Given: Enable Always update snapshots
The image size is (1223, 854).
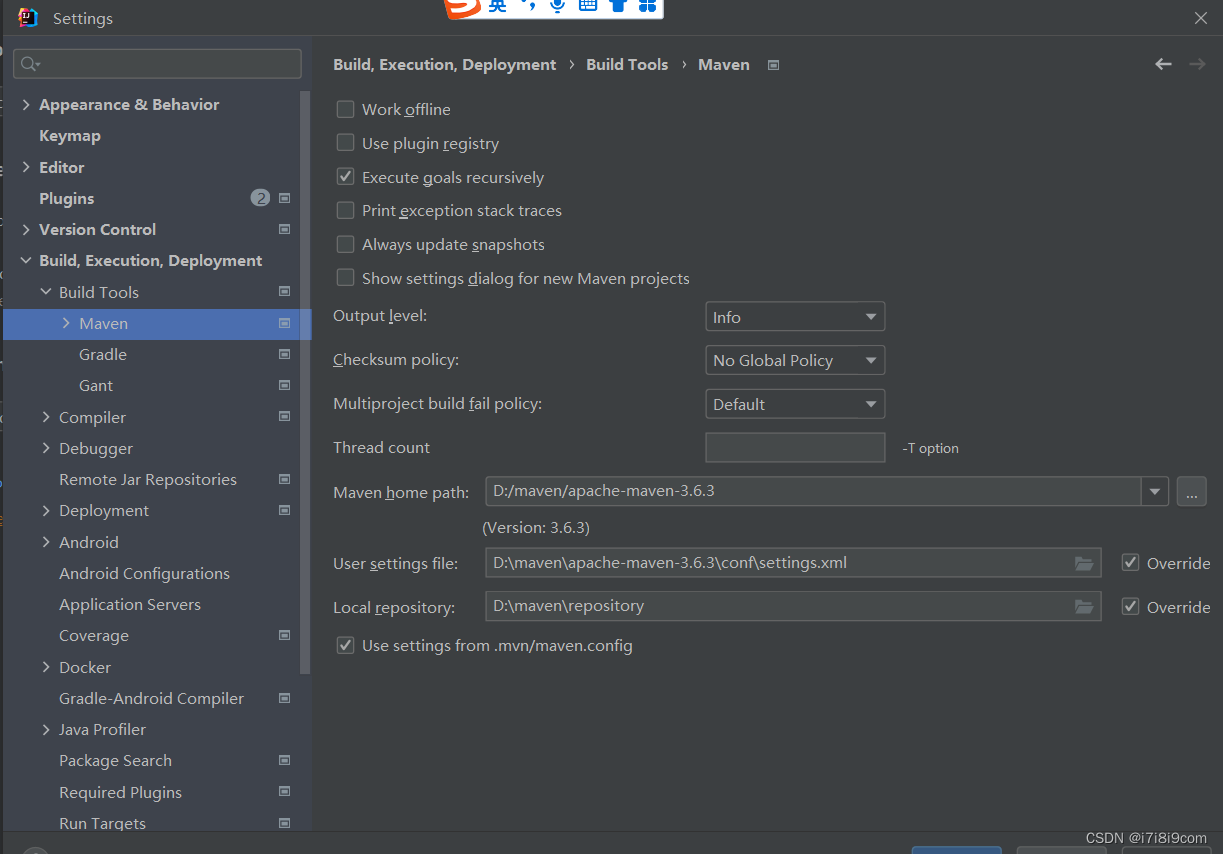Looking at the screenshot, I should 345,244.
